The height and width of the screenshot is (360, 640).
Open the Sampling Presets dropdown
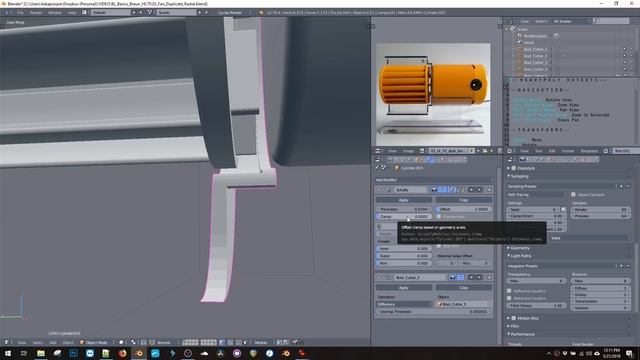pyautogui.click(x=562, y=186)
